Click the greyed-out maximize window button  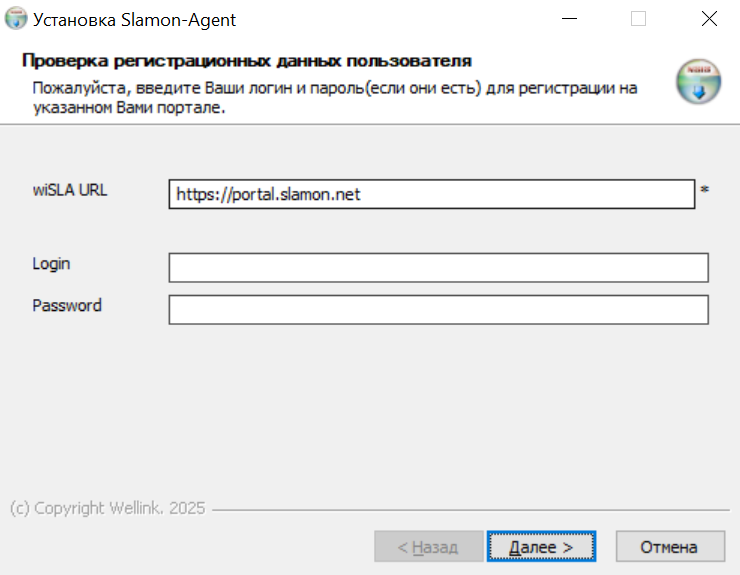point(638,19)
